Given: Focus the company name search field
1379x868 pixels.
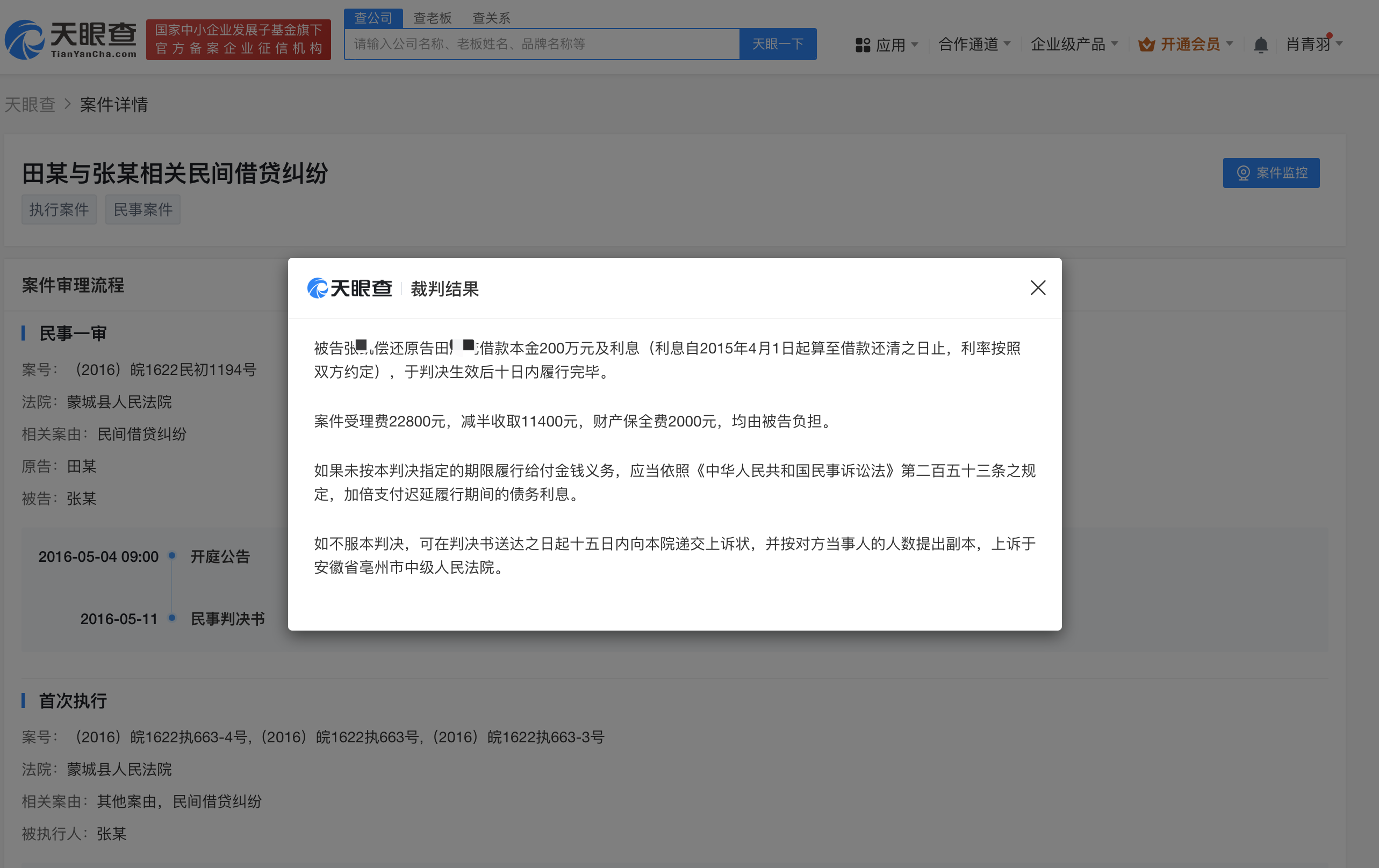Looking at the screenshot, I should (x=541, y=44).
